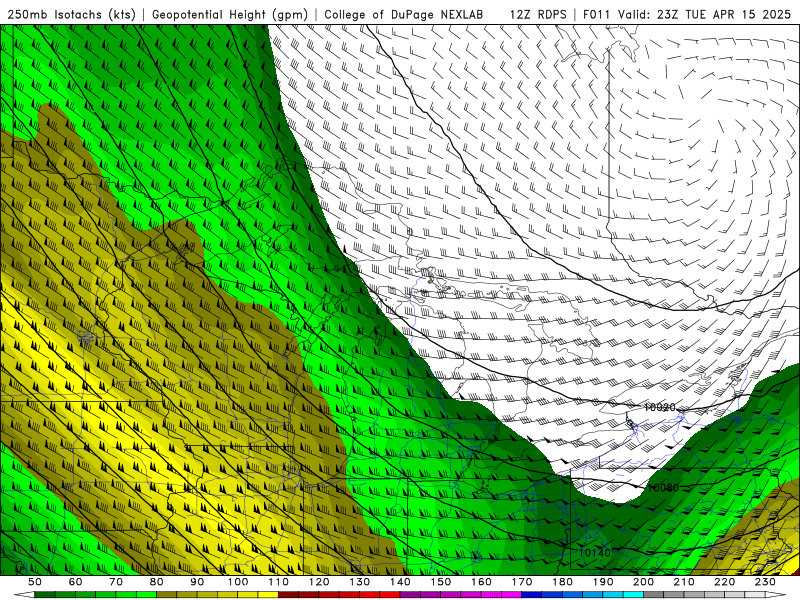This screenshot has width=800, height=600.
Task: Click the '12Z RDPS' model run label
Action: tap(538, 15)
